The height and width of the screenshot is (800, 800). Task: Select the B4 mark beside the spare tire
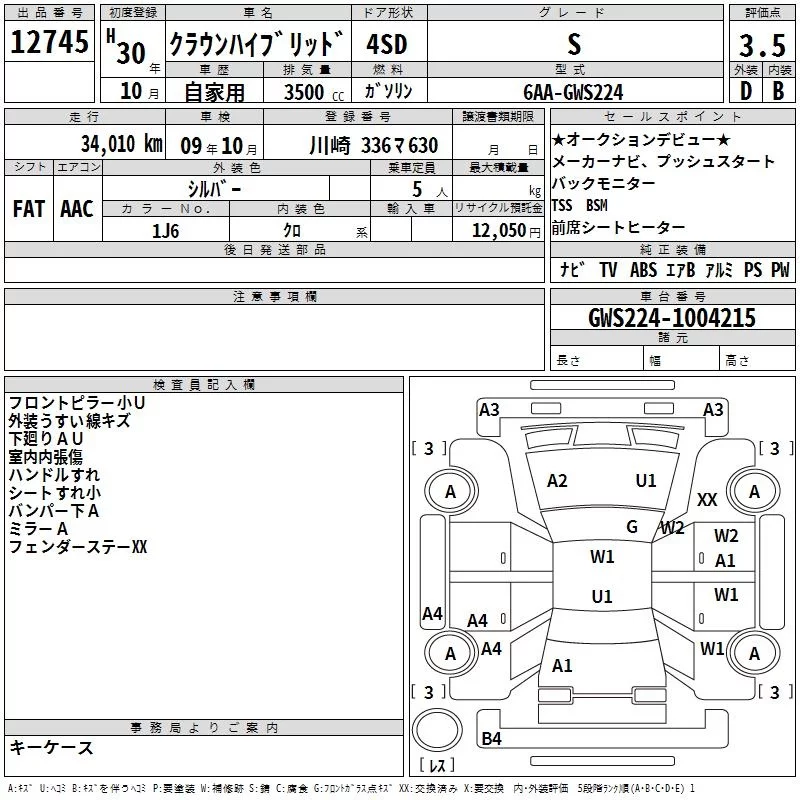tap(491, 739)
